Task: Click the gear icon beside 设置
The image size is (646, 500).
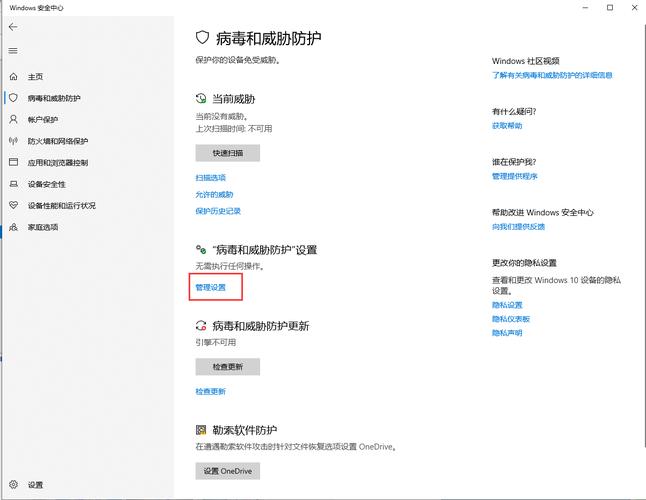Action: pos(13,484)
